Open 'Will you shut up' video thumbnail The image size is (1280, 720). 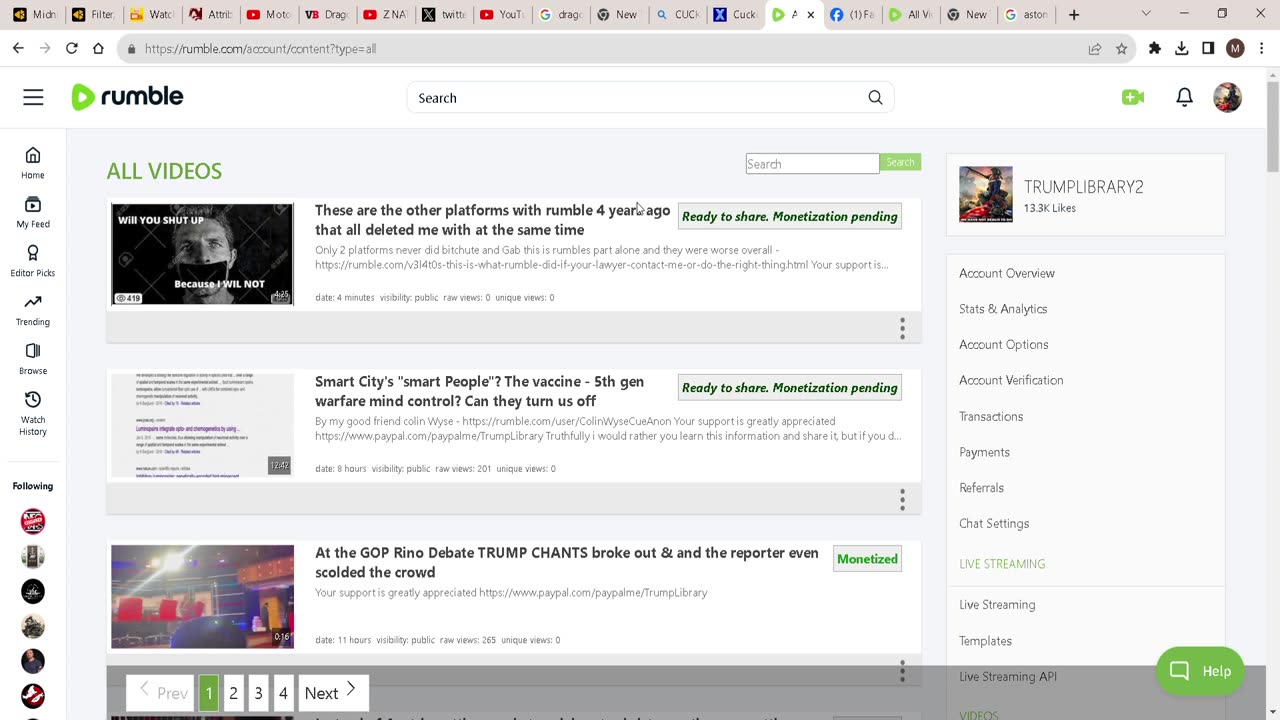[x=202, y=254]
